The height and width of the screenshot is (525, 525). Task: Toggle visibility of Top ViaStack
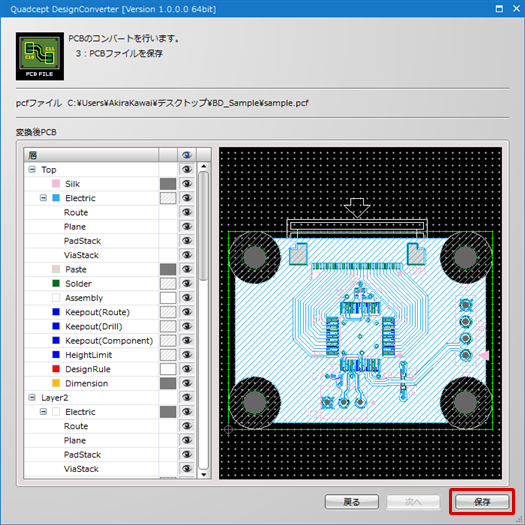pyautogui.click(x=187, y=255)
